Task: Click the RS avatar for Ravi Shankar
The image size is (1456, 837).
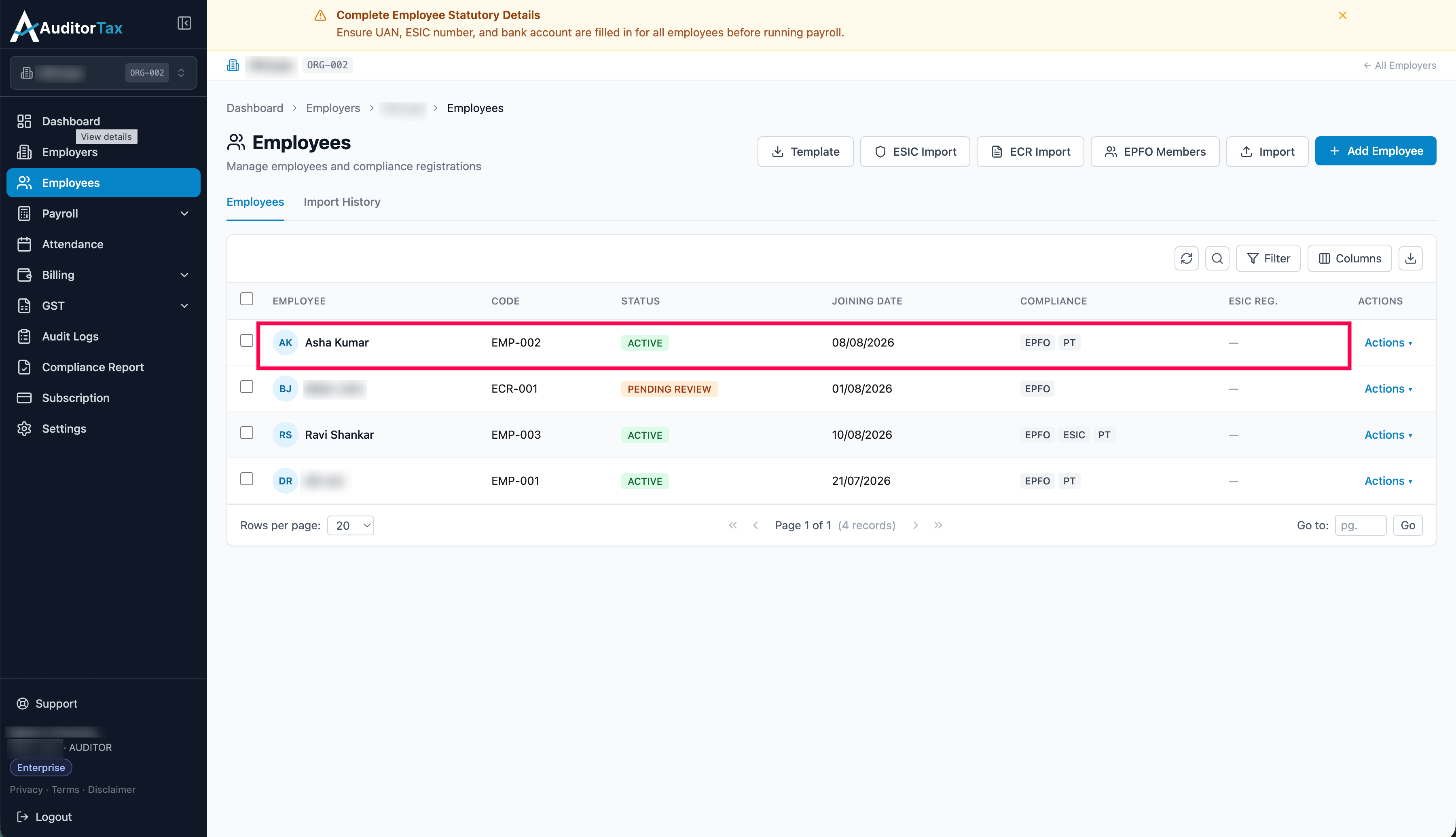Action: click(x=285, y=435)
